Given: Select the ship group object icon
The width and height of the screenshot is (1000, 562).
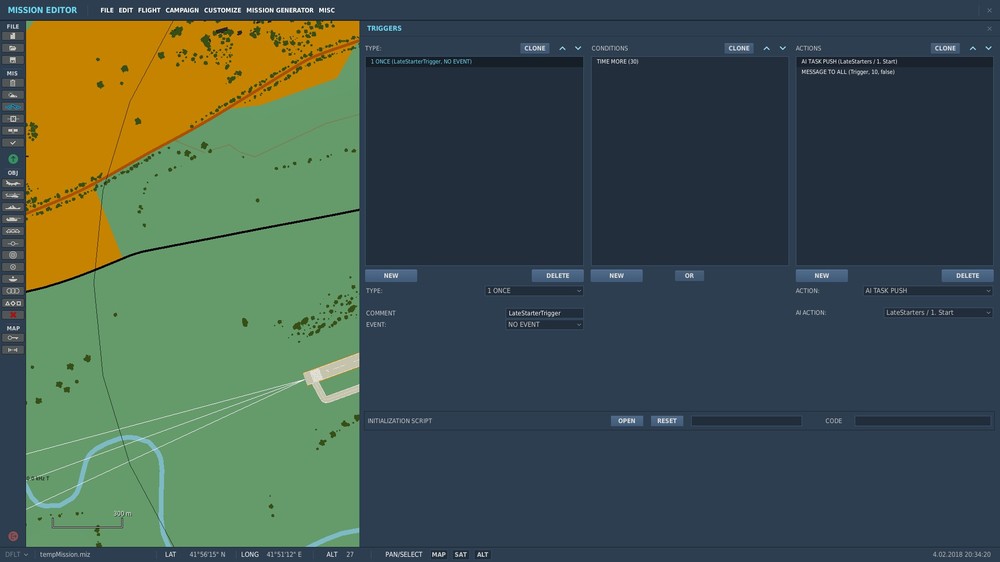Looking at the screenshot, I should tap(12, 207).
